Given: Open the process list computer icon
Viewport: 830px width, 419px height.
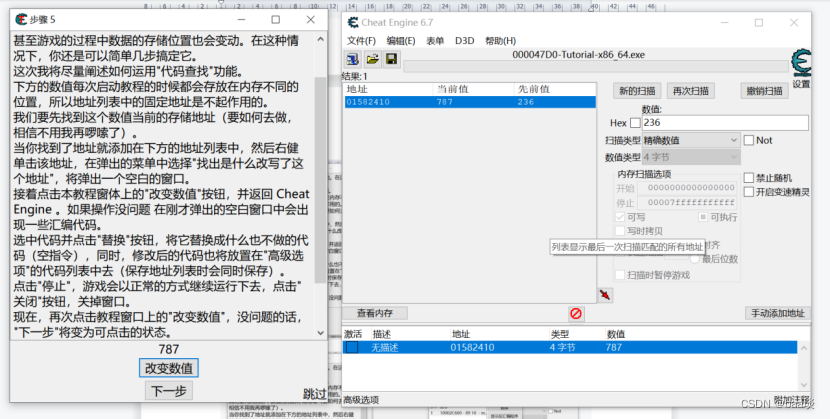Looking at the screenshot, I should (x=353, y=59).
